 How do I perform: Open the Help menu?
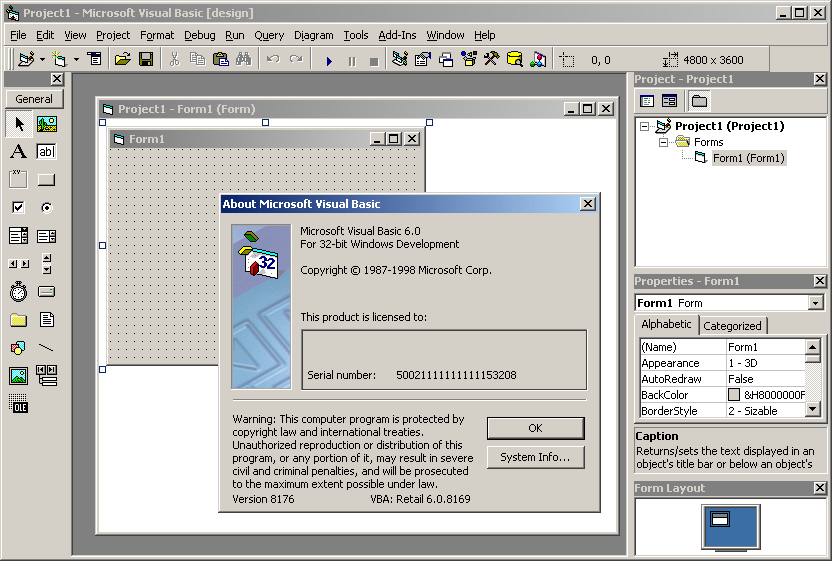pos(484,35)
